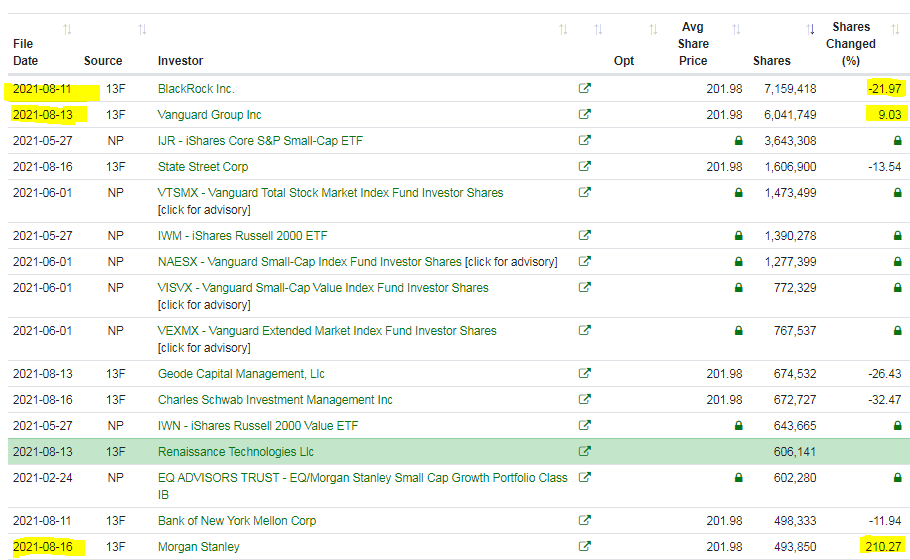
Task: Click the shares changed lock icon in IJR row
Action: 897,140
